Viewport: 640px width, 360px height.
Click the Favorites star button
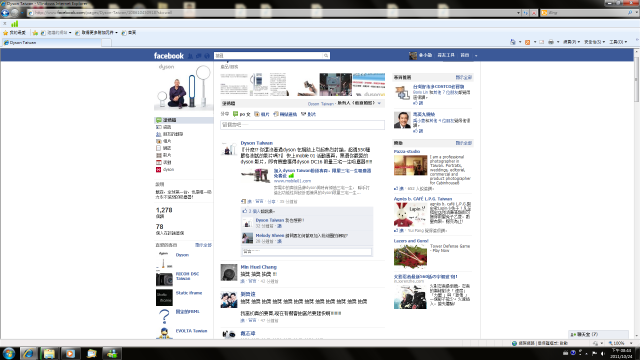pos(14,33)
